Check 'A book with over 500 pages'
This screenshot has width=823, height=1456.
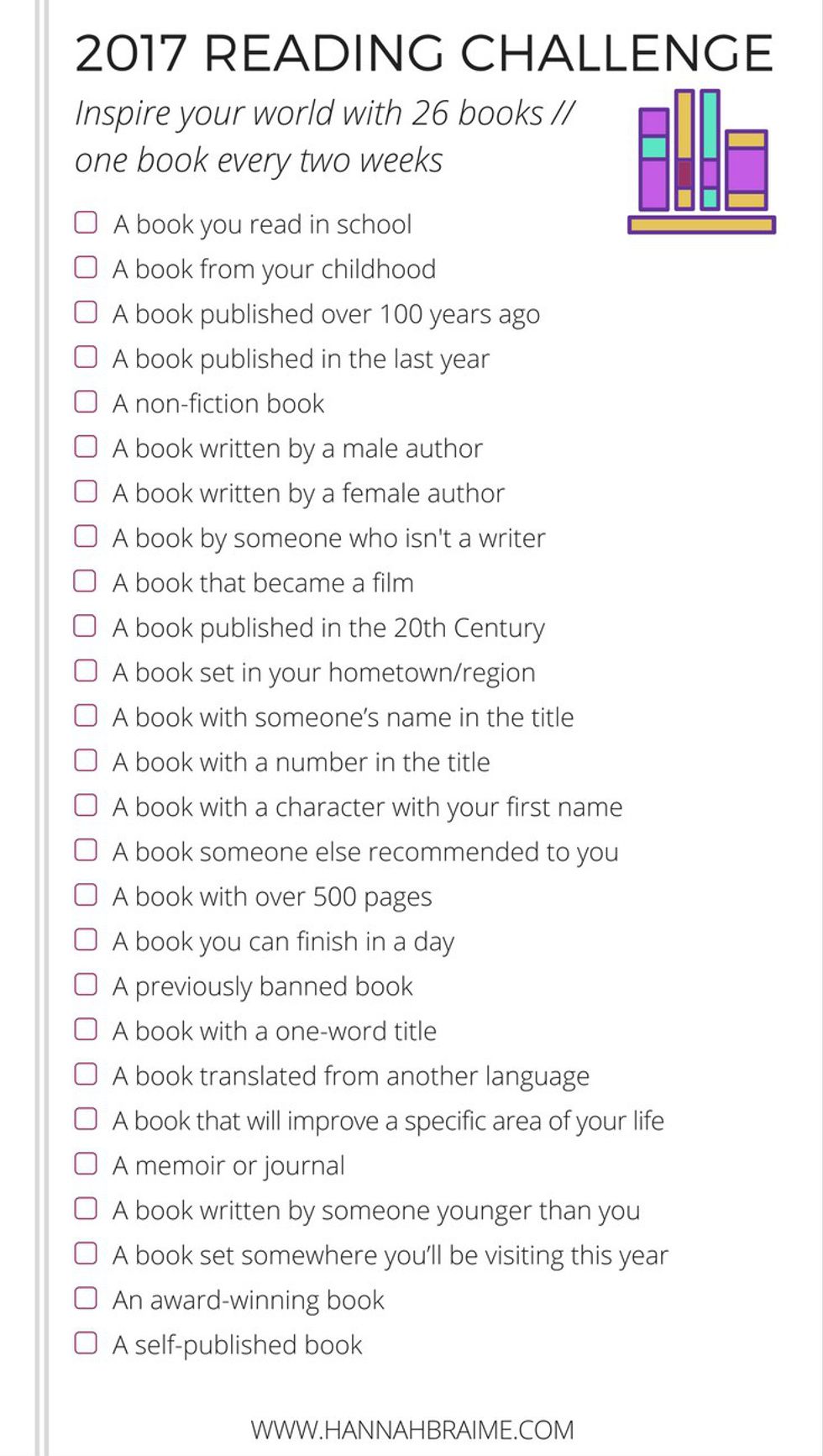coord(86,895)
